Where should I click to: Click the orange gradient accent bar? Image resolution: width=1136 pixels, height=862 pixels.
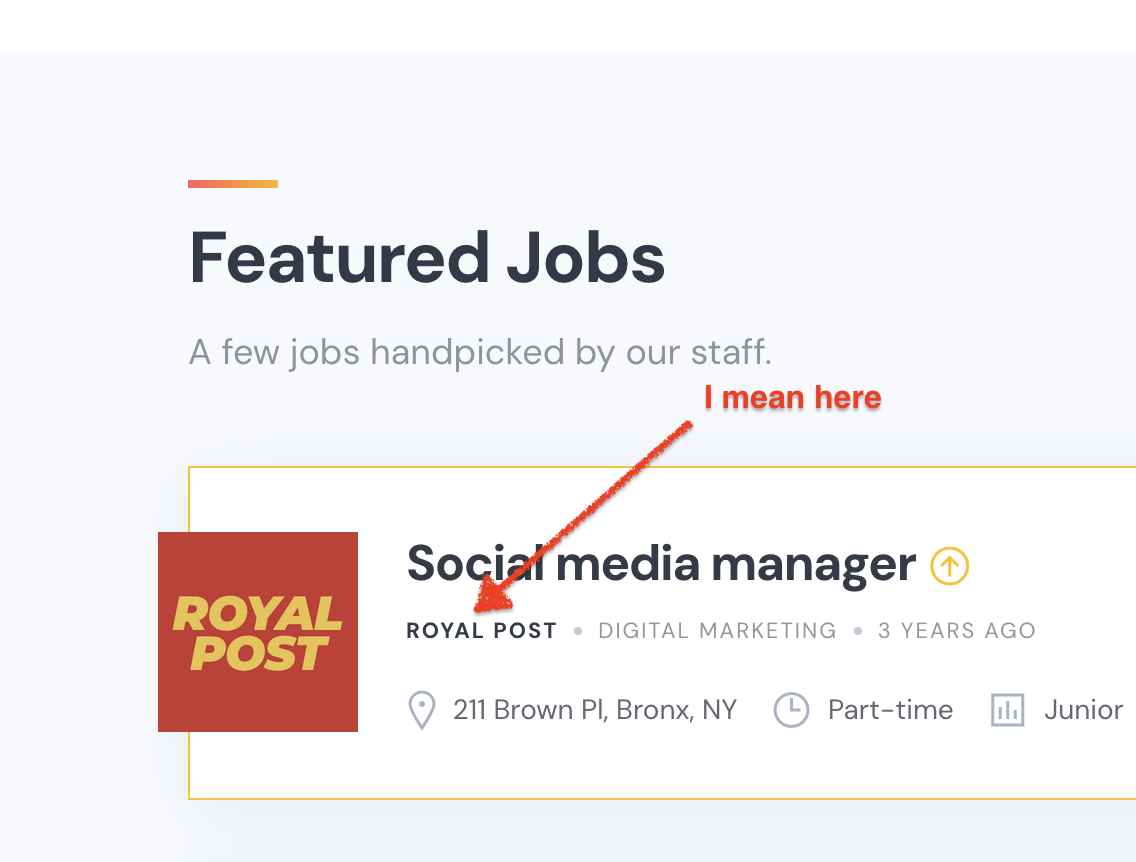click(x=233, y=184)
